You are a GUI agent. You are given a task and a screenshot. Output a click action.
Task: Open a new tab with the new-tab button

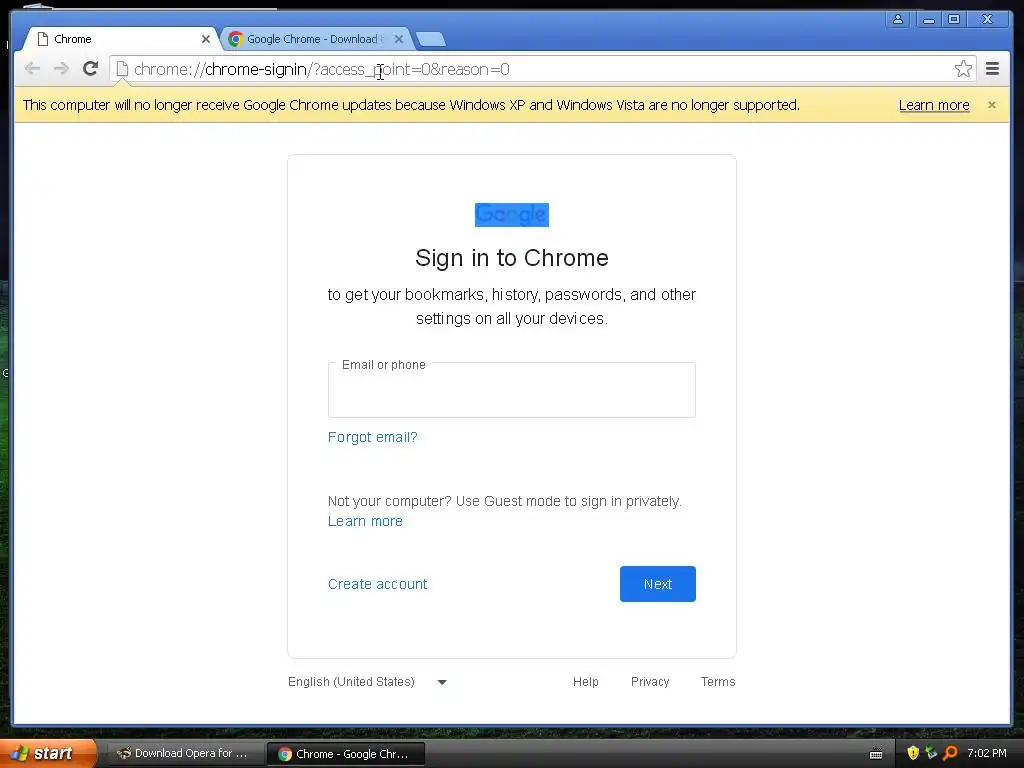[x=431, y=40]
